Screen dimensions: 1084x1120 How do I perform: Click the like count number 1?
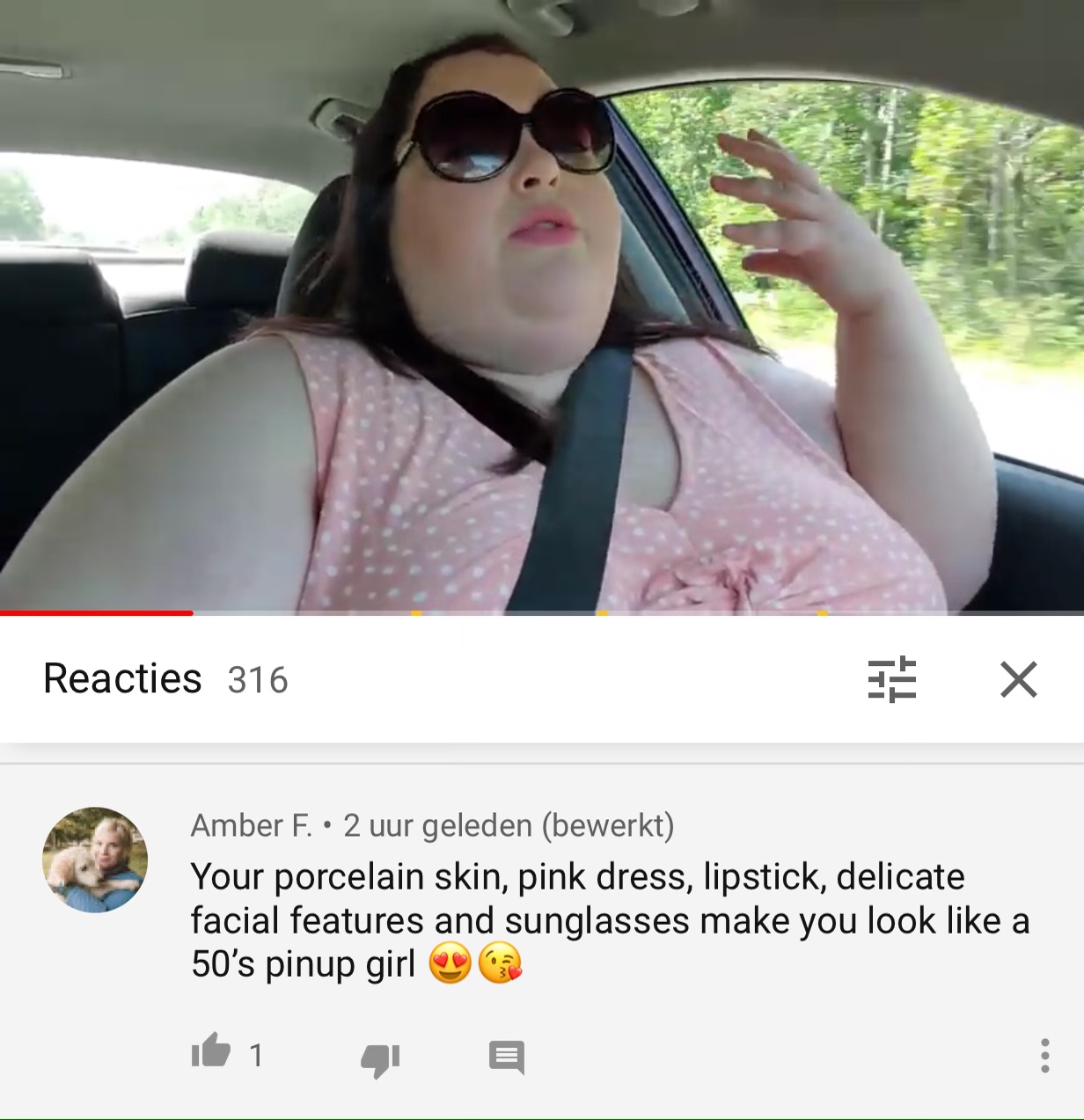[256, 1055]
